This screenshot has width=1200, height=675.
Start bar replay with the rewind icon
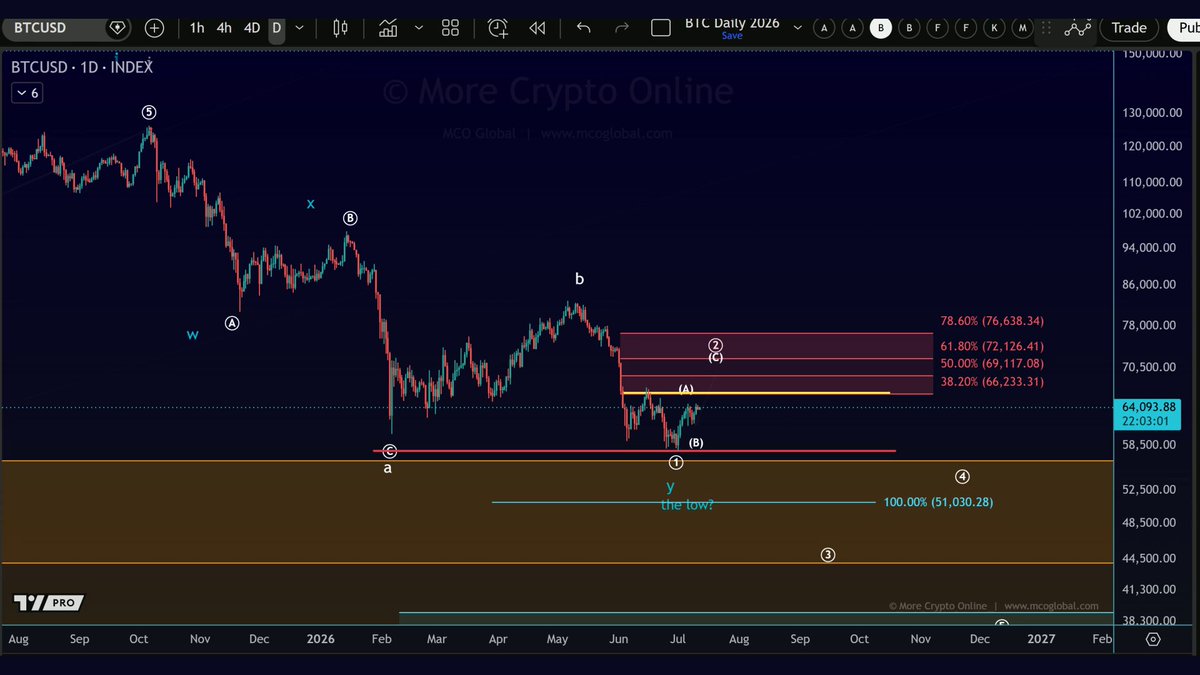point(538,28)
